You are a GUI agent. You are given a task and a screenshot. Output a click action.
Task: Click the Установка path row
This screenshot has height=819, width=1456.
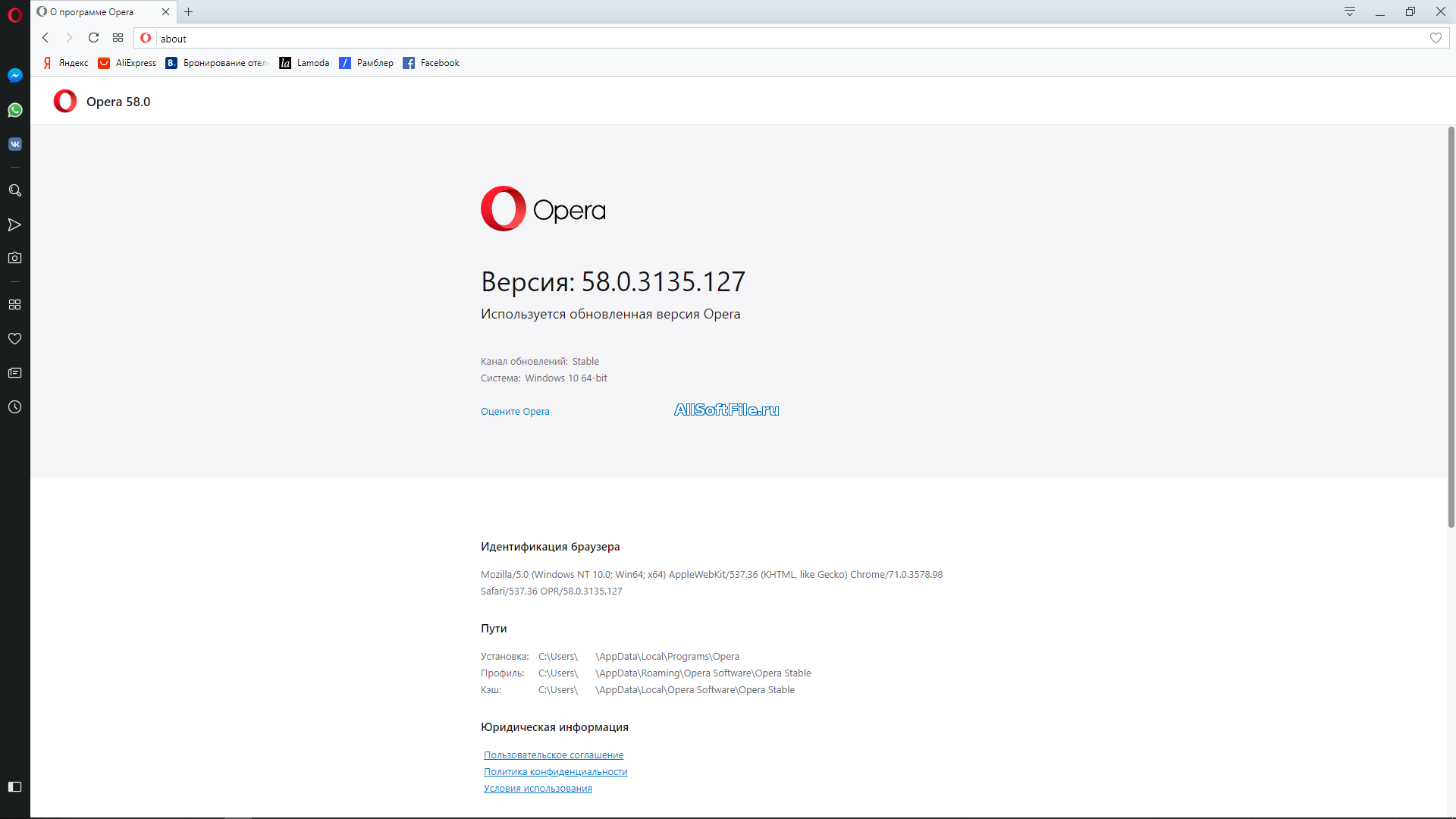tap(610, 657)
